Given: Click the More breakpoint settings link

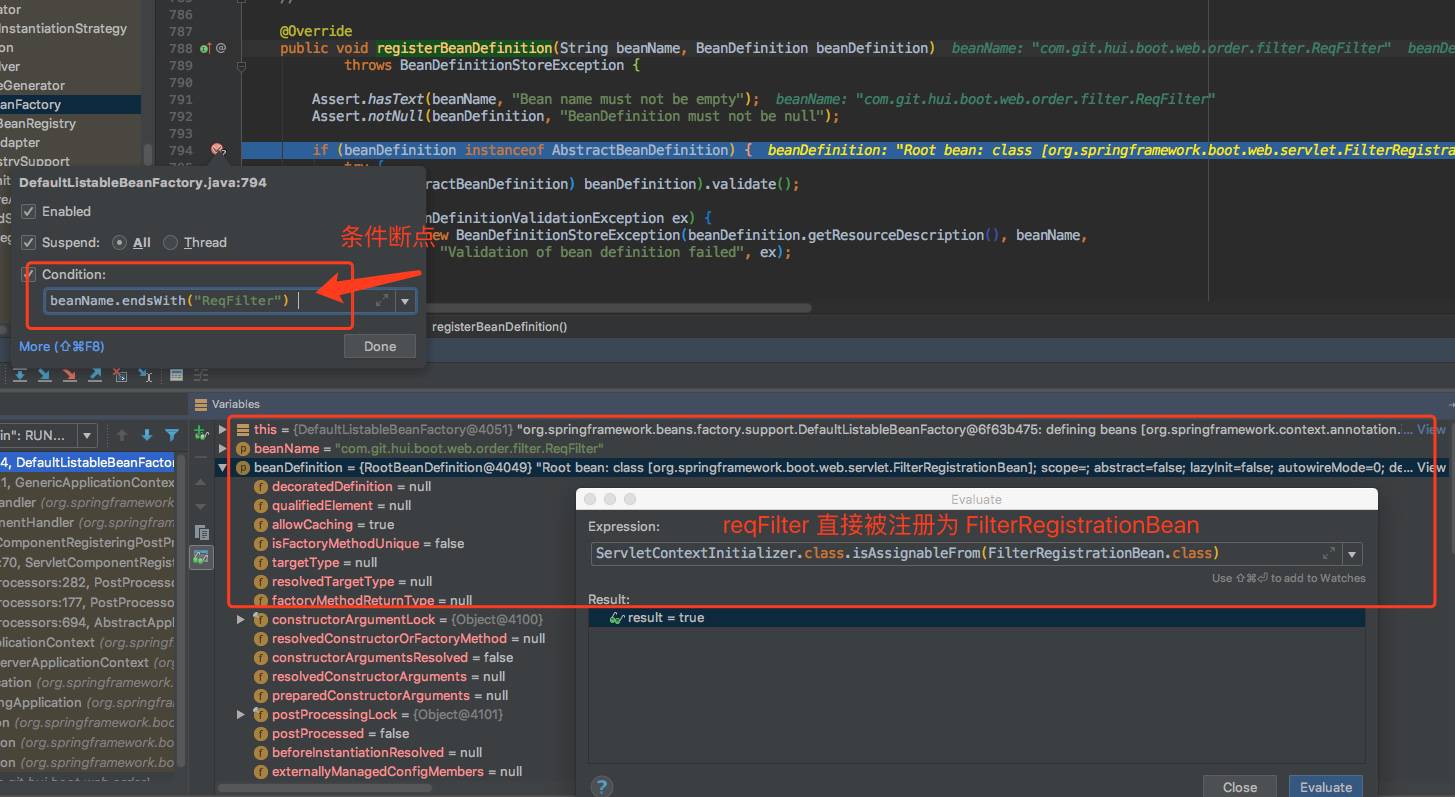Looking at the screenshot, I should pyautogui.click(x=61, y=346).
